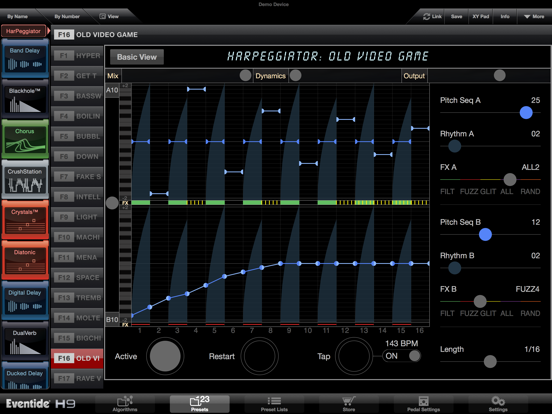Image resolution: width=552 pixels, height=414 pixels.
Task: Click the first Pitch Seq B step point
Action: [132, 315]
